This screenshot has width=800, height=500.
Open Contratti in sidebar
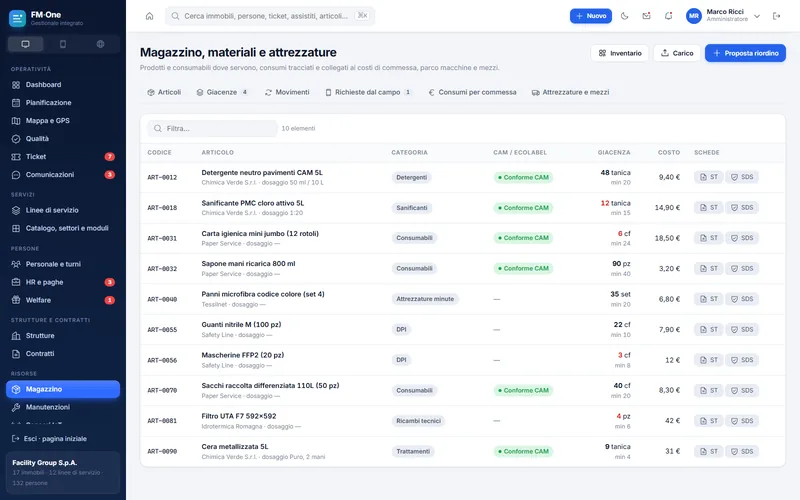(63, 354)
